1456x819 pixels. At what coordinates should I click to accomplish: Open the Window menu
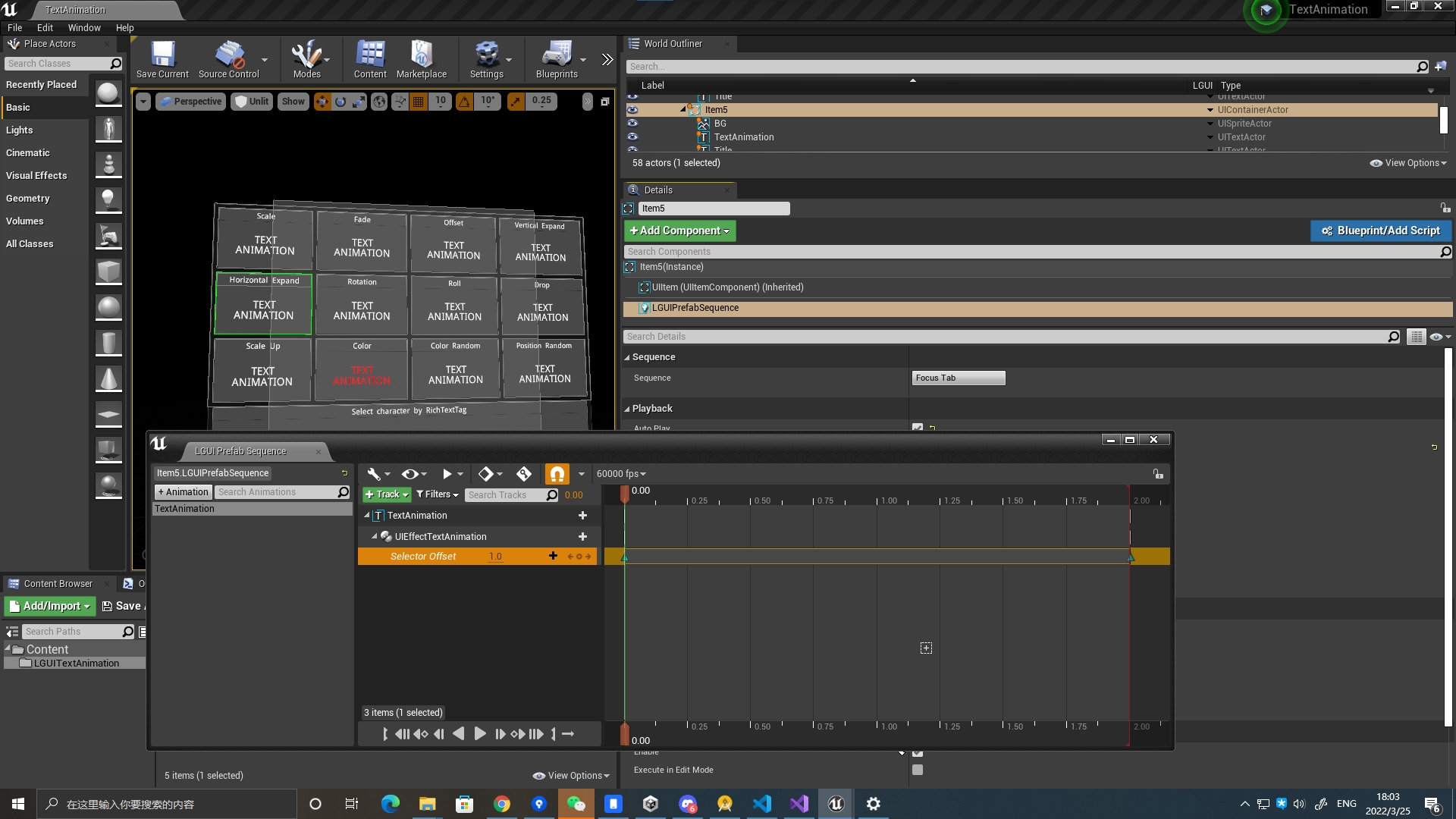(x=84, y=27)
